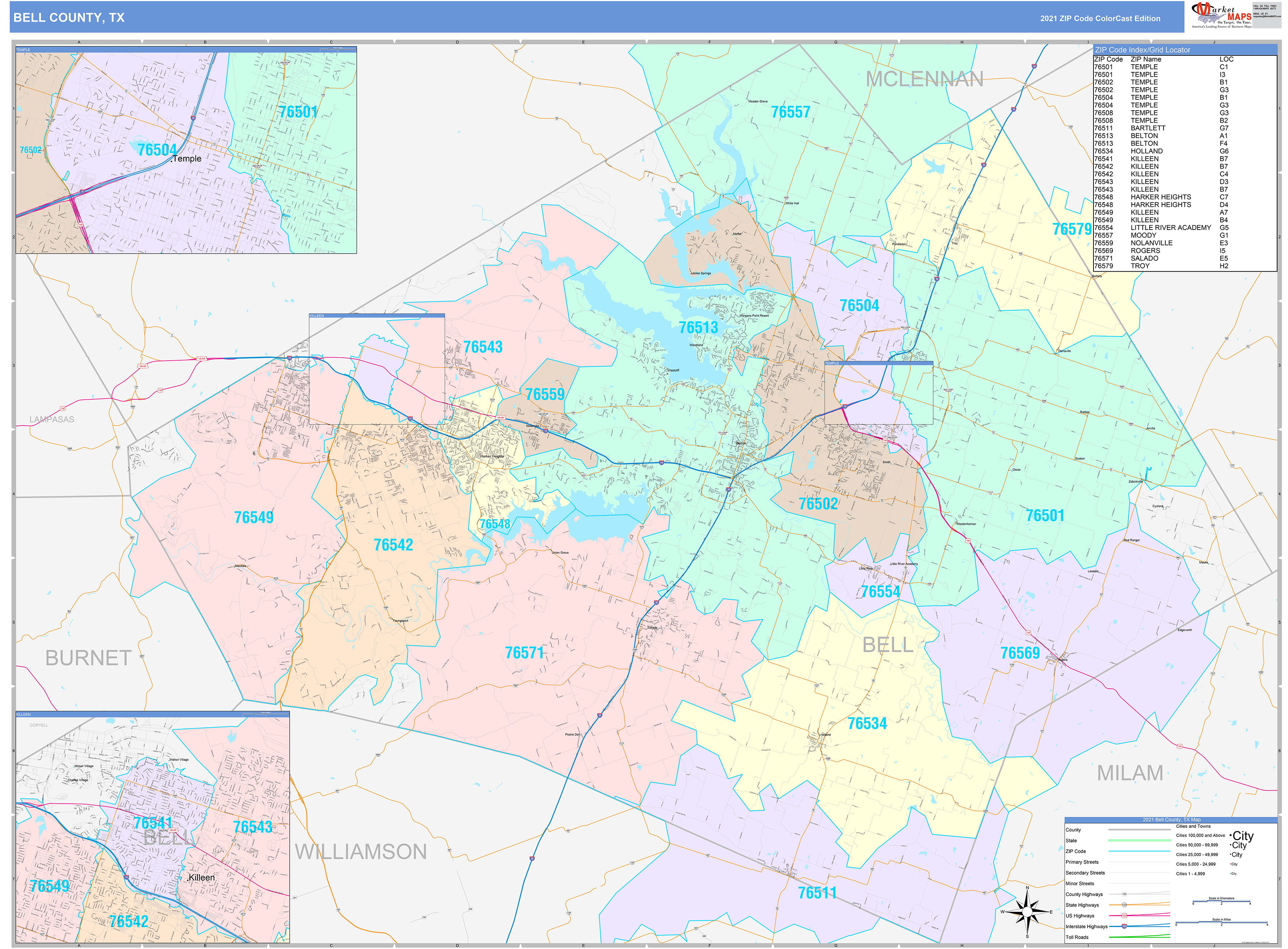
Task: Click the 76541 label in Killeen inset
Action: tap(153, 823)
